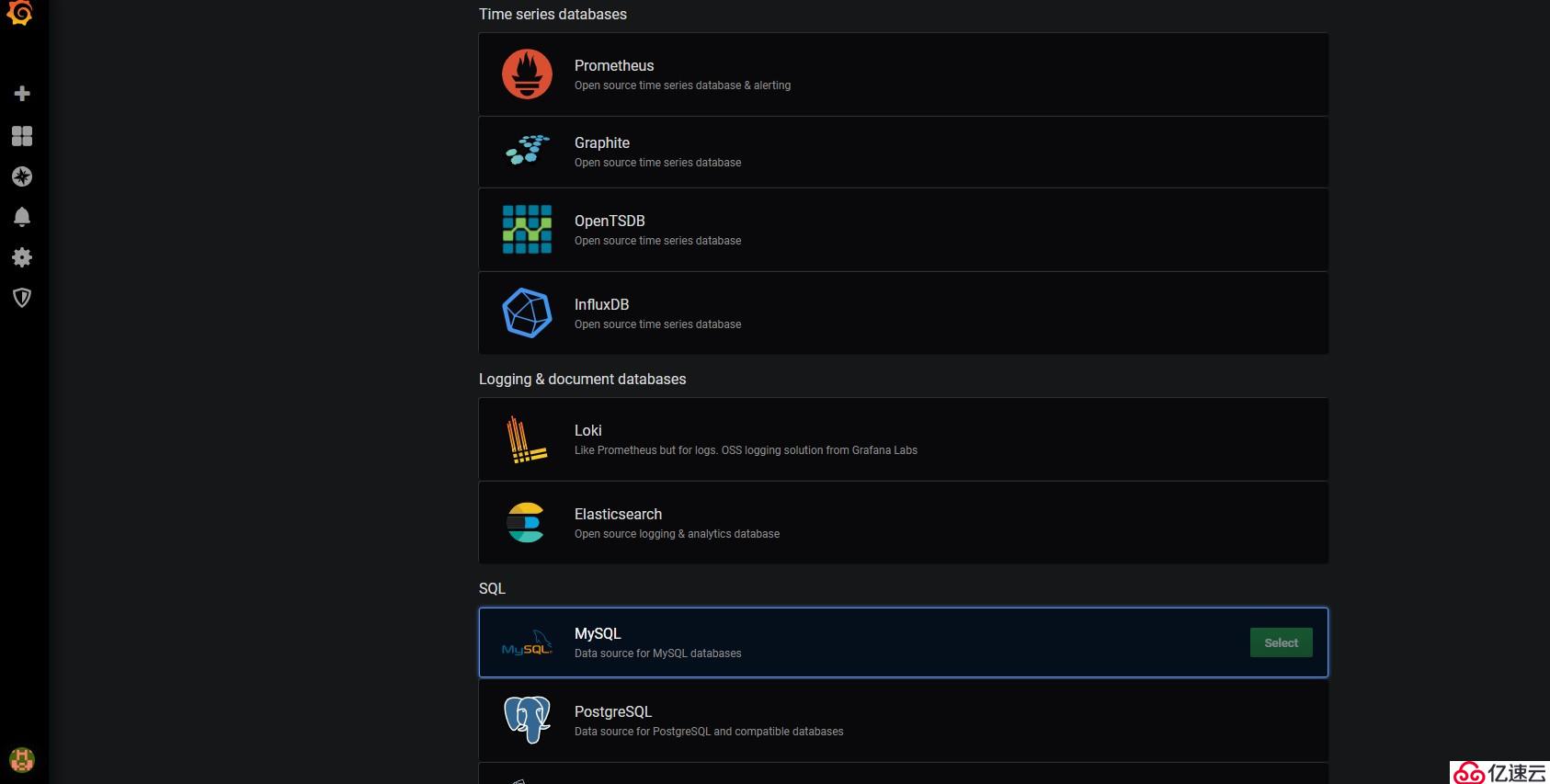Click the 'SQL' section heading

[x=492, y=588]
